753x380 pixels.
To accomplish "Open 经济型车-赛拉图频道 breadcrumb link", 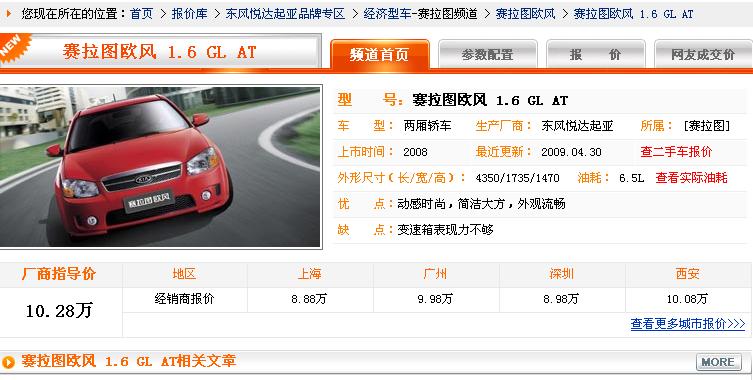I will (x=420, y=14).
